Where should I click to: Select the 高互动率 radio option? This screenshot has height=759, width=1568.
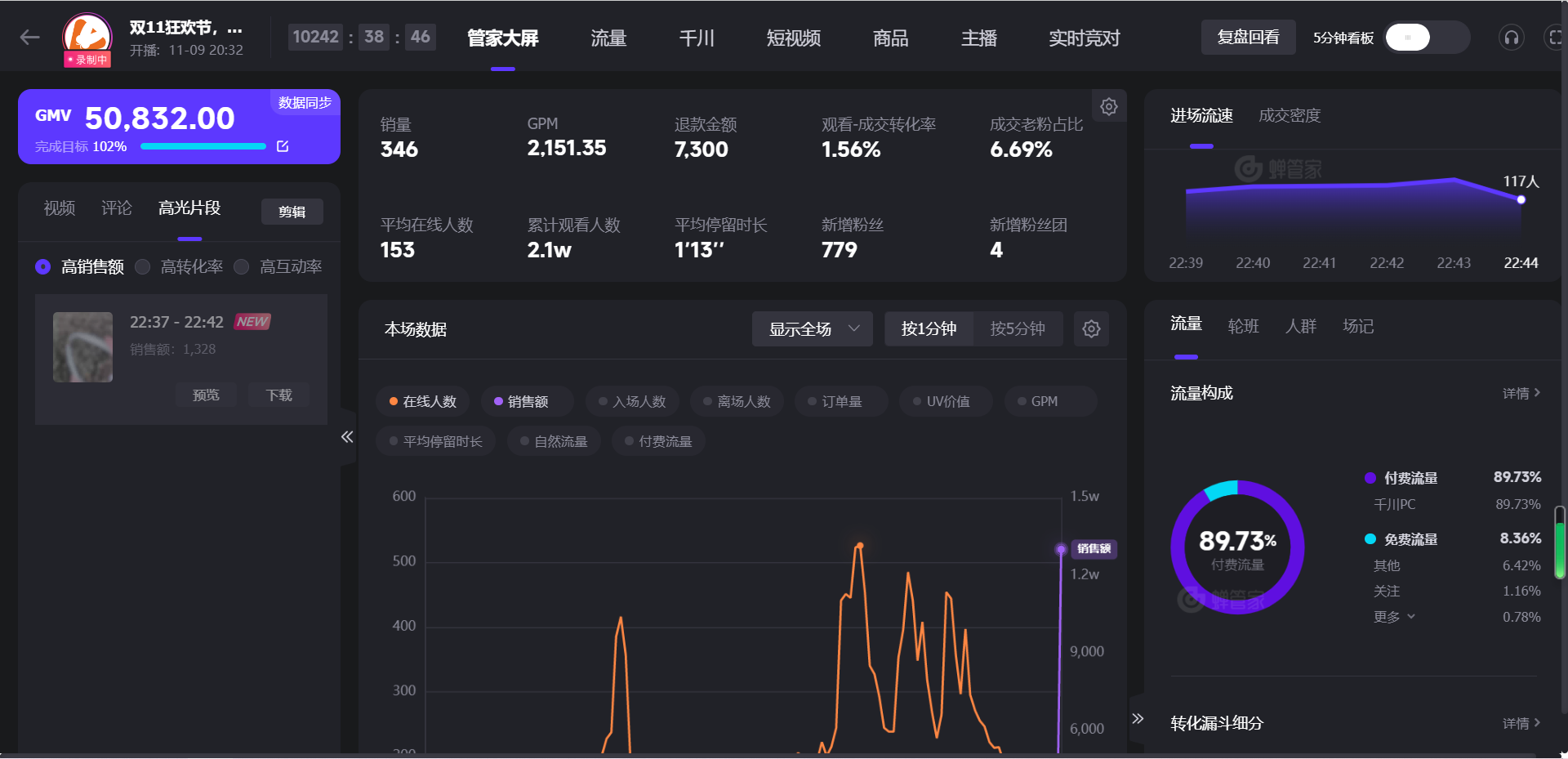tap(278, 267)
